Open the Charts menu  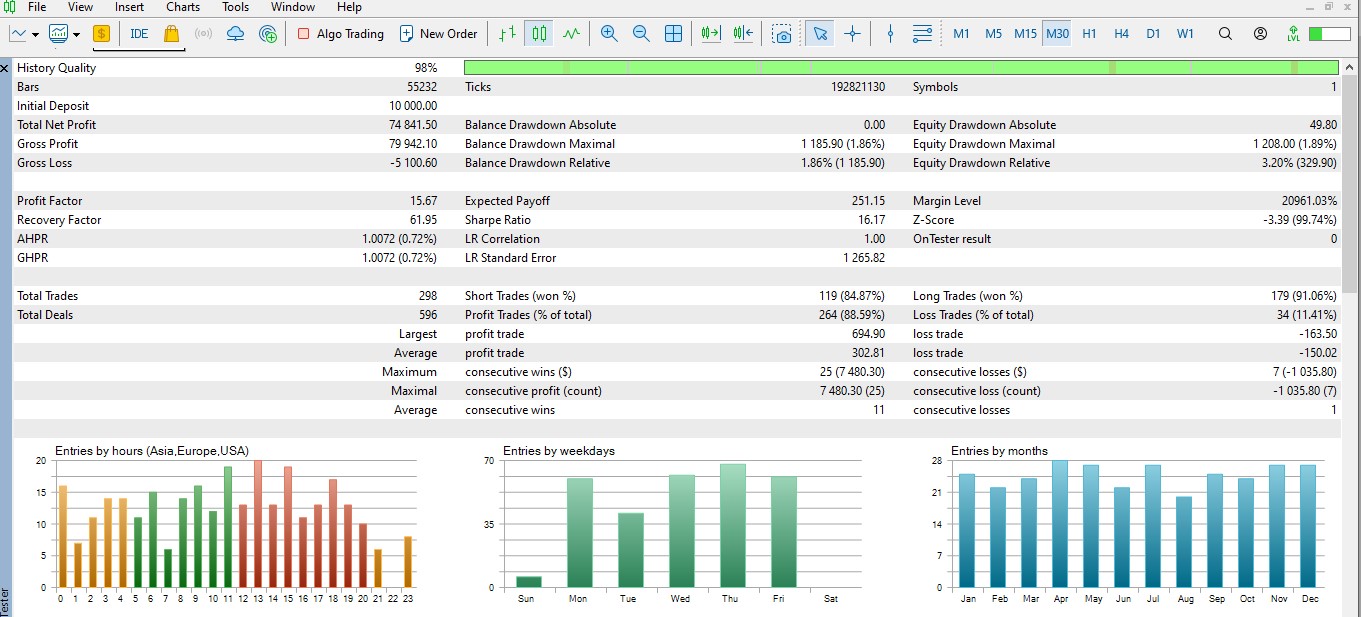[x=183, y=7]
